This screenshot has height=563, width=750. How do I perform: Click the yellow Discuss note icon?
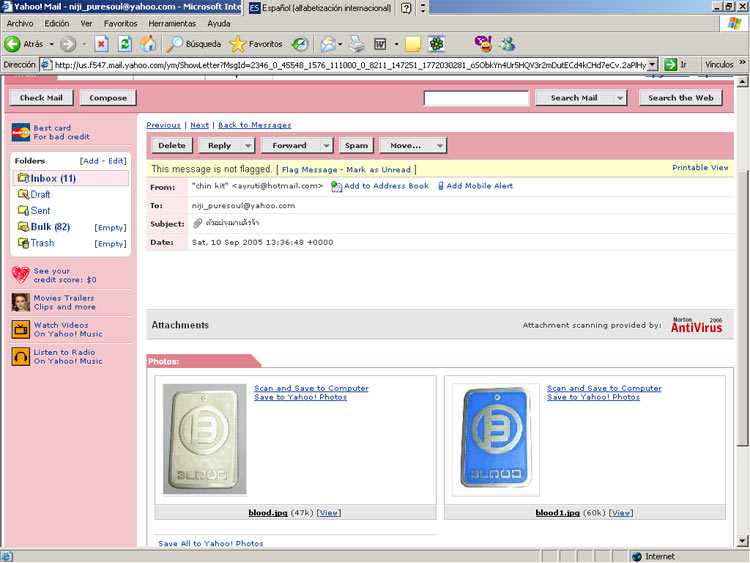pos(413,44)
